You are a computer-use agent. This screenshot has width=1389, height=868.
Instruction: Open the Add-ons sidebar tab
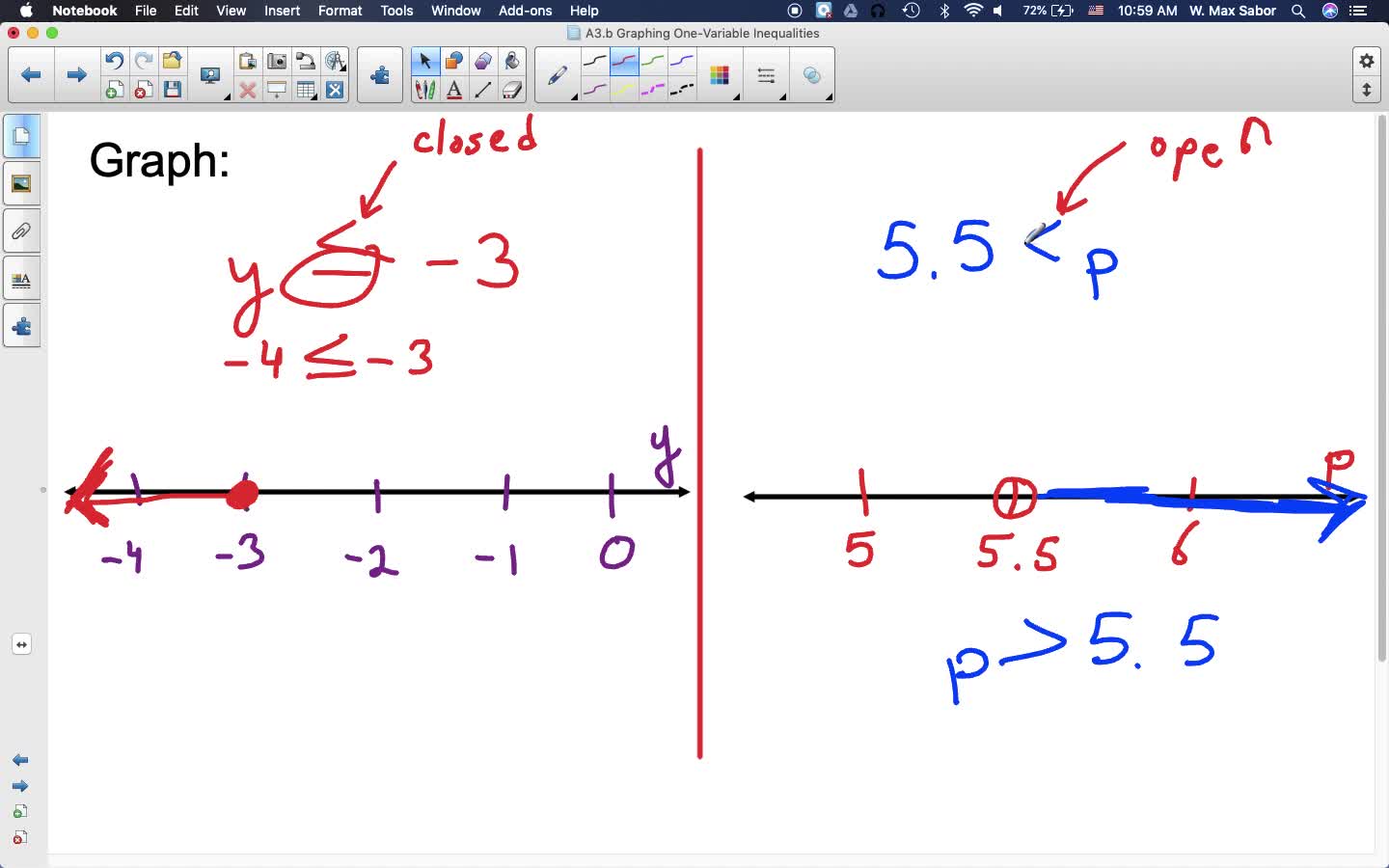pyautogui.click(x=21, y=326)
